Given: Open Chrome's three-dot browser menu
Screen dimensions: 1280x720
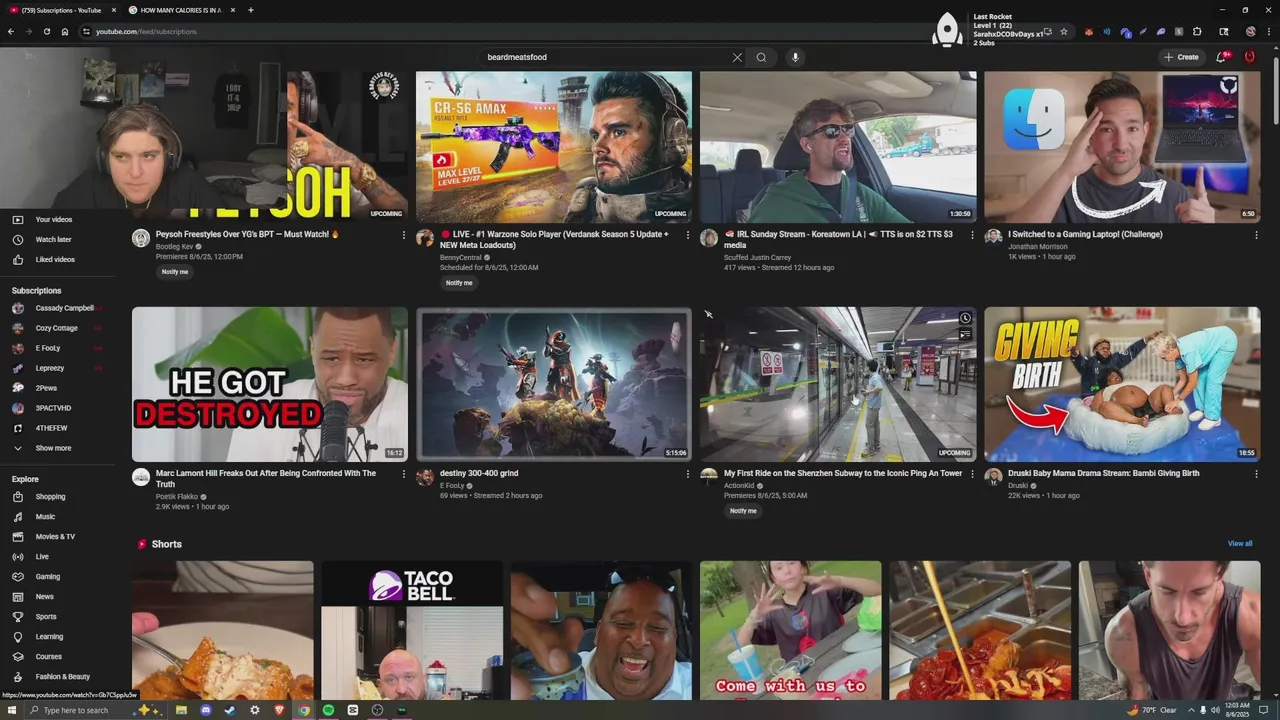Looking at the screenshot, I should 1268,32.
